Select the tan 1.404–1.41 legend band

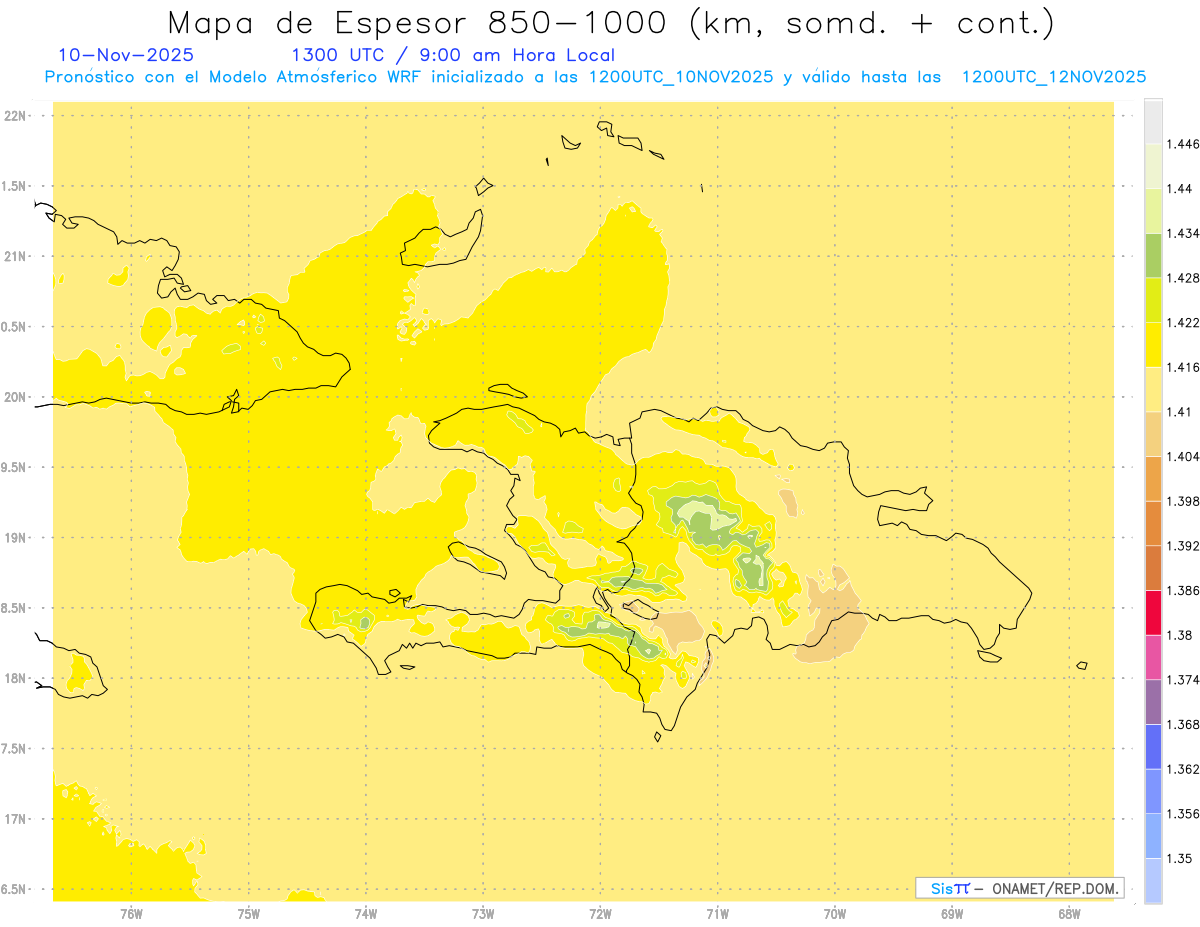coord(1153,434)
